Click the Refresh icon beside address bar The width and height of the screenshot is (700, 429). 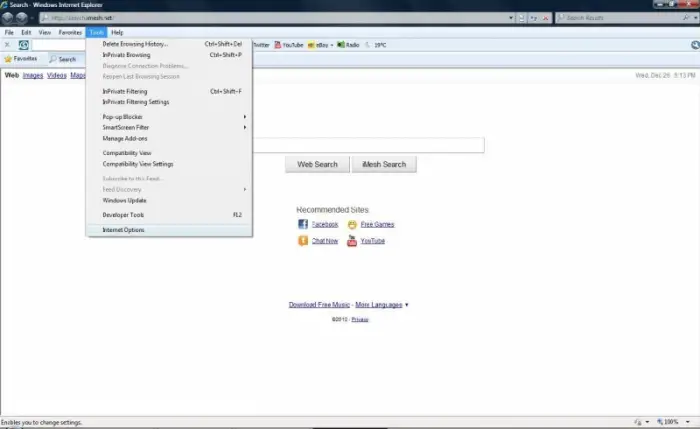pyautogui.click(x=533, y=18)
